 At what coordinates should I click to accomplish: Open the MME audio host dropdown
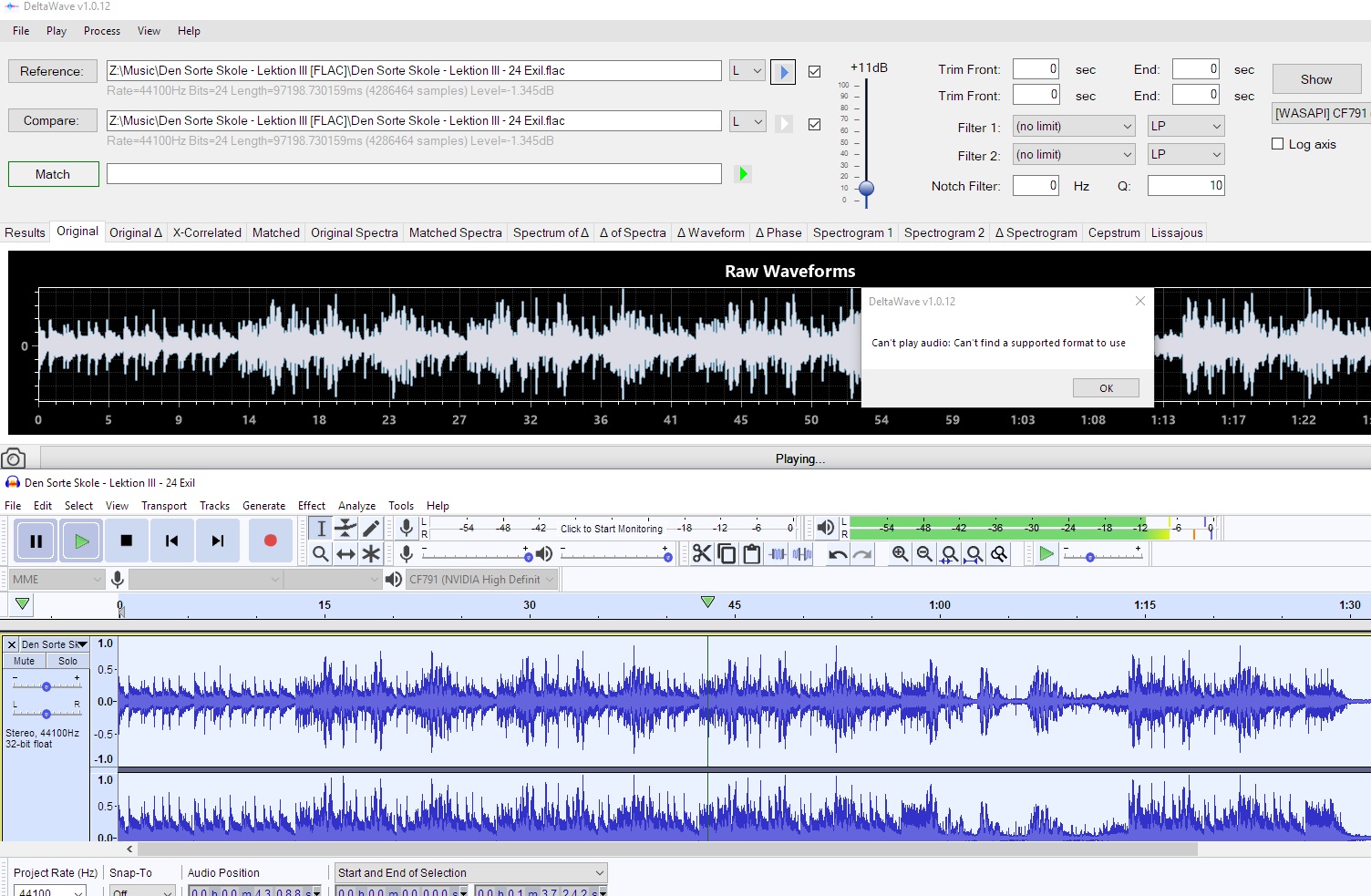point(57,579)
